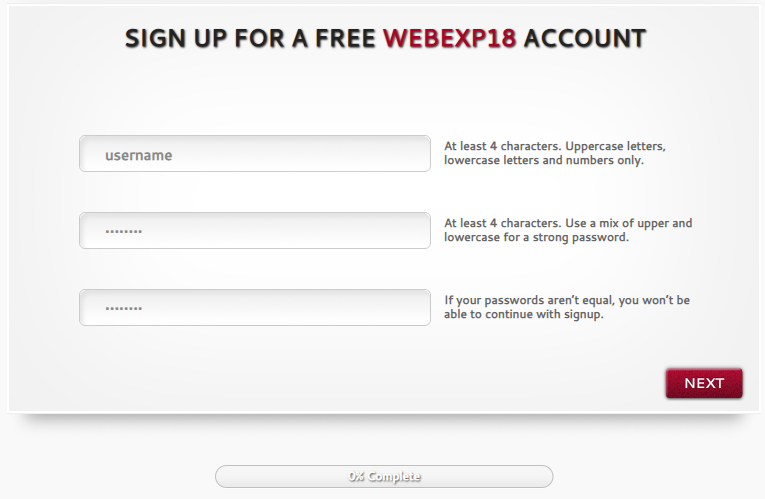Click the word "Complete" in the progress label

tap(395, 477)
